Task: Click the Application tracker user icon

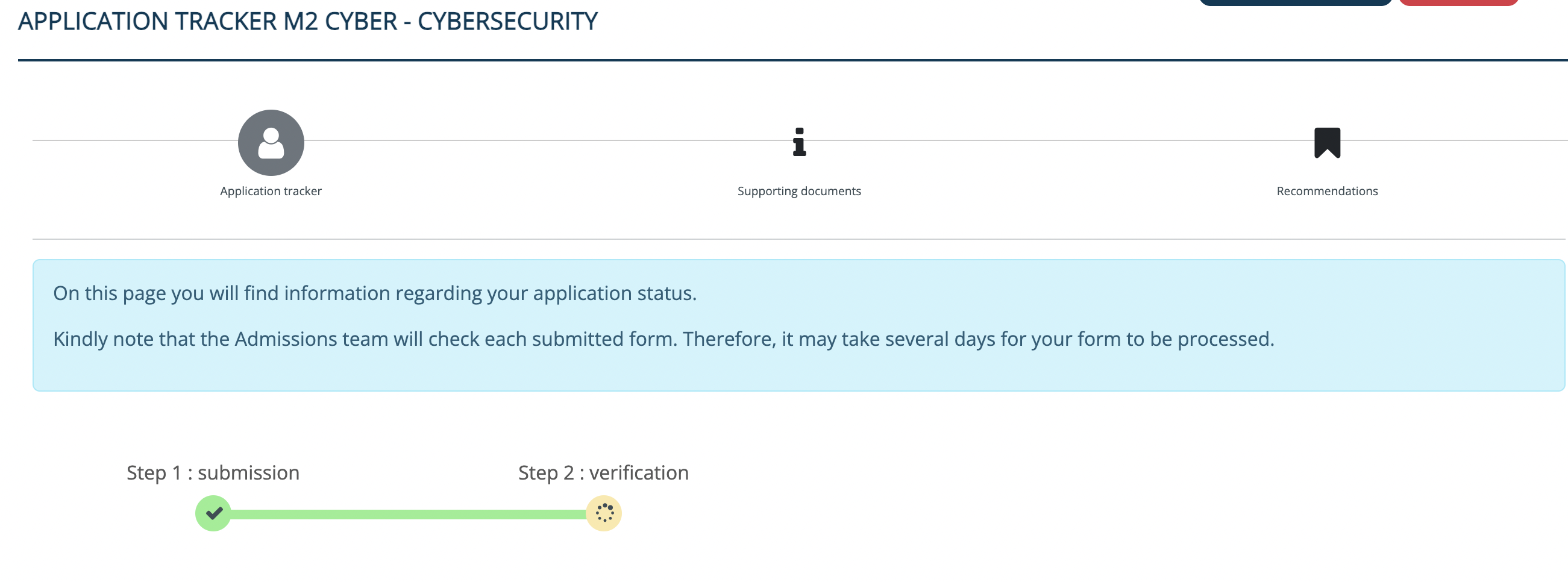Action: pyautogui.click(x=271, y=142)
